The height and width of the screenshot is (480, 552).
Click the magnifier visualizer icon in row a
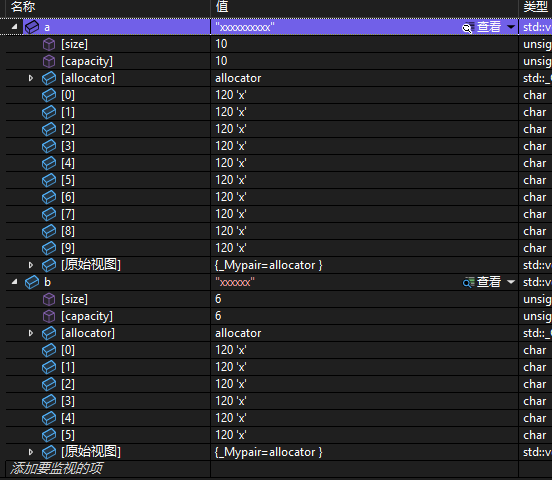[468, 27]
